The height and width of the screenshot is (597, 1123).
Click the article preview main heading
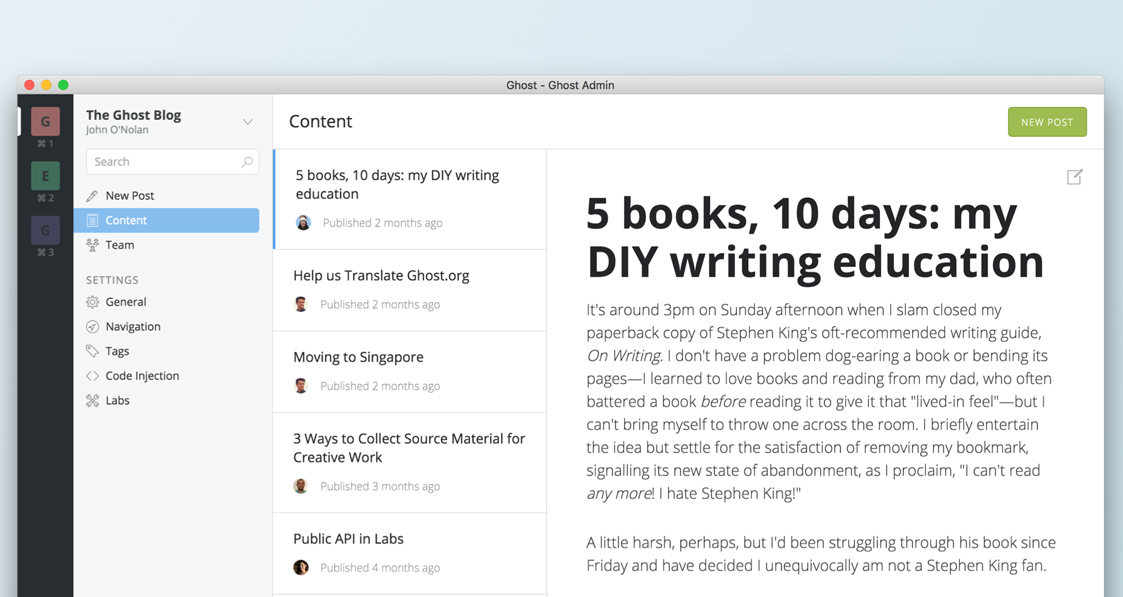(x=815, y=237)
